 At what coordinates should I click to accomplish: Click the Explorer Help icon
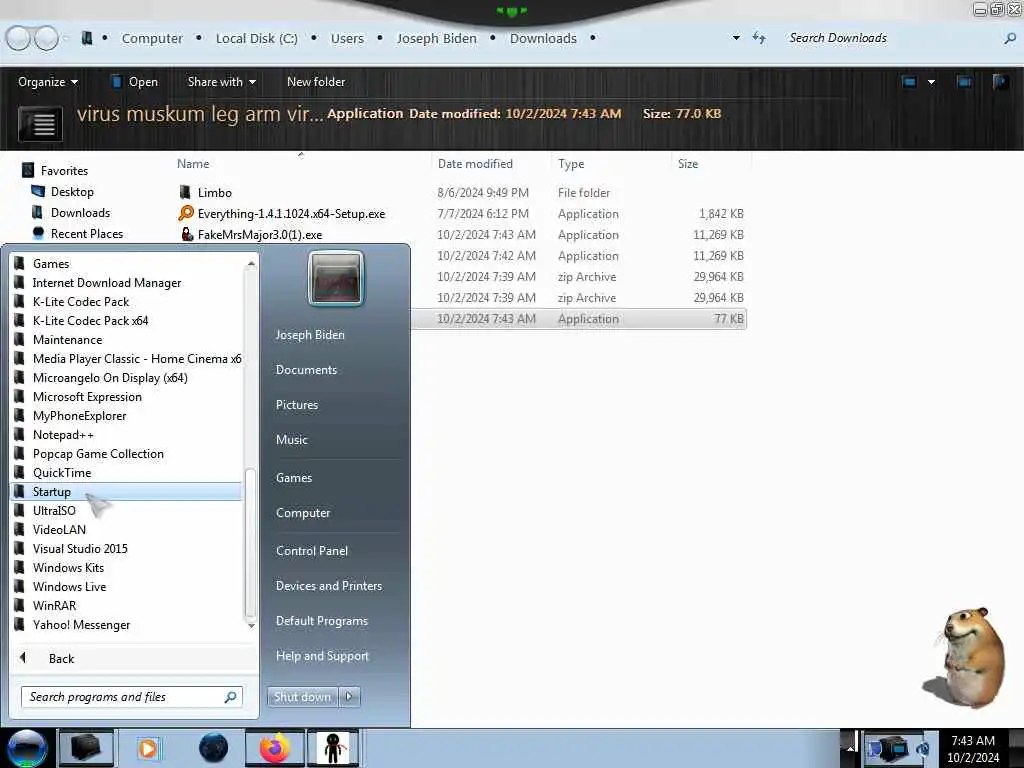pyautogui.click(x=999, y=82)
